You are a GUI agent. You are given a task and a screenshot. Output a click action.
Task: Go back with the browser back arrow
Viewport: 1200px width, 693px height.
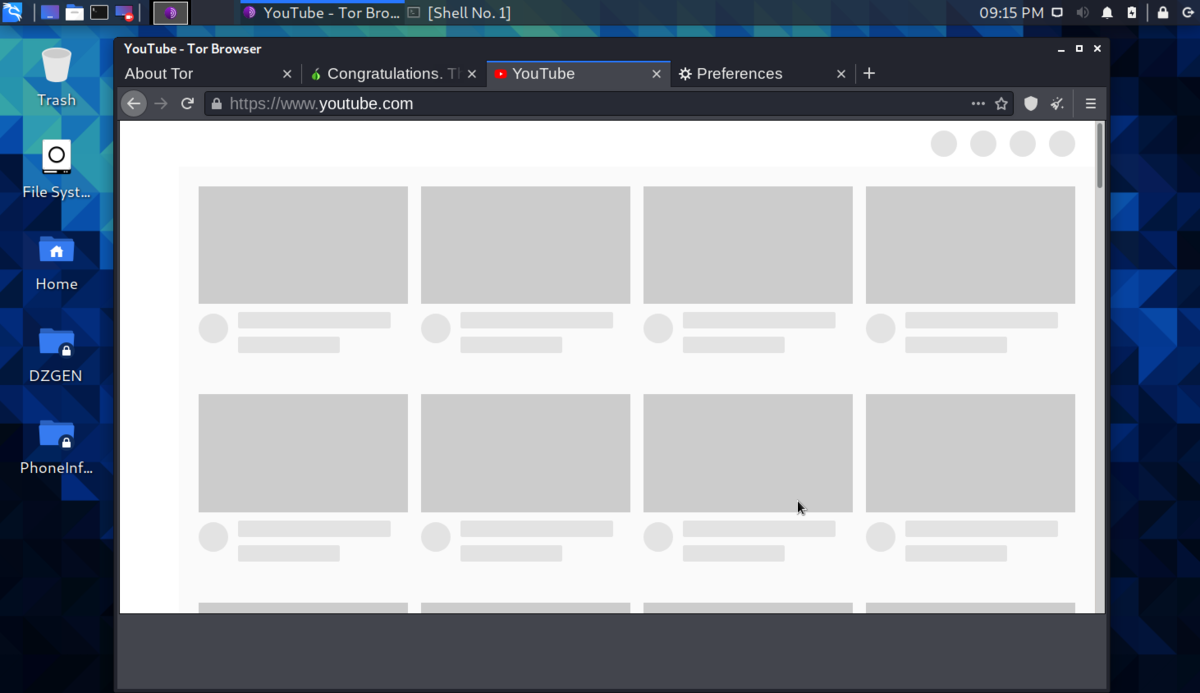tap(134, 104)
